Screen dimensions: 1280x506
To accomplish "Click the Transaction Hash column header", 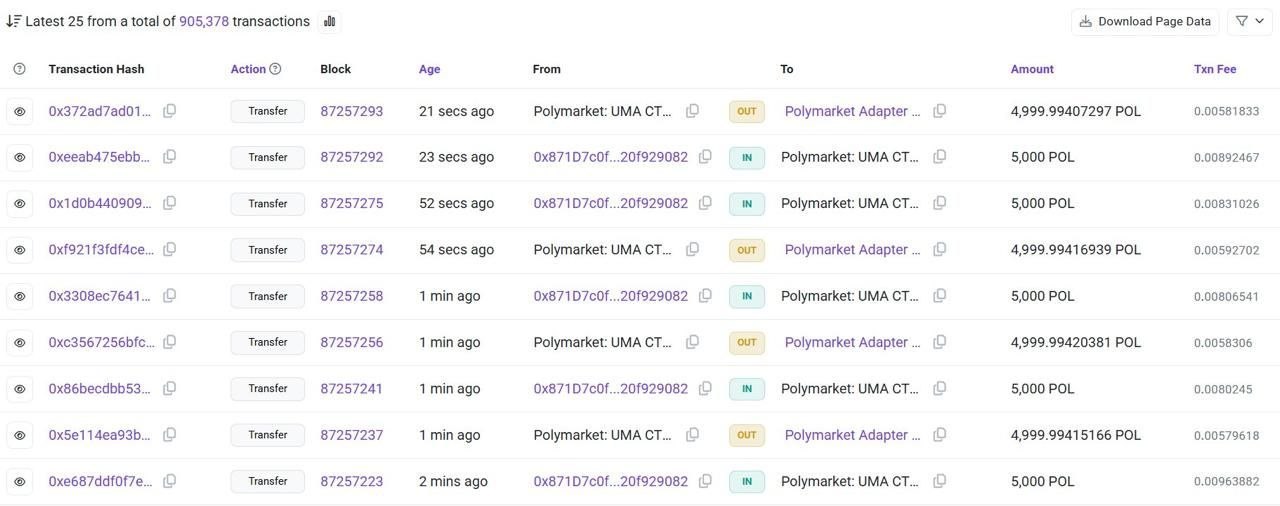I will click(96, 69).
